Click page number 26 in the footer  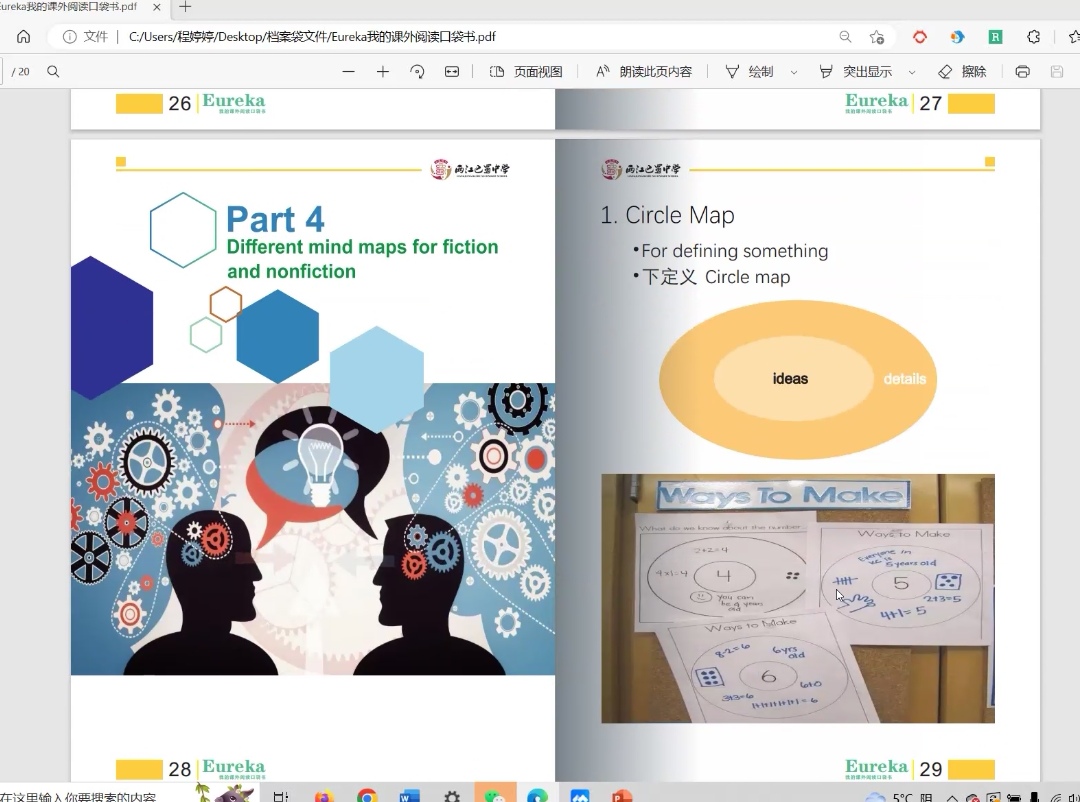(x=180, y=103)
